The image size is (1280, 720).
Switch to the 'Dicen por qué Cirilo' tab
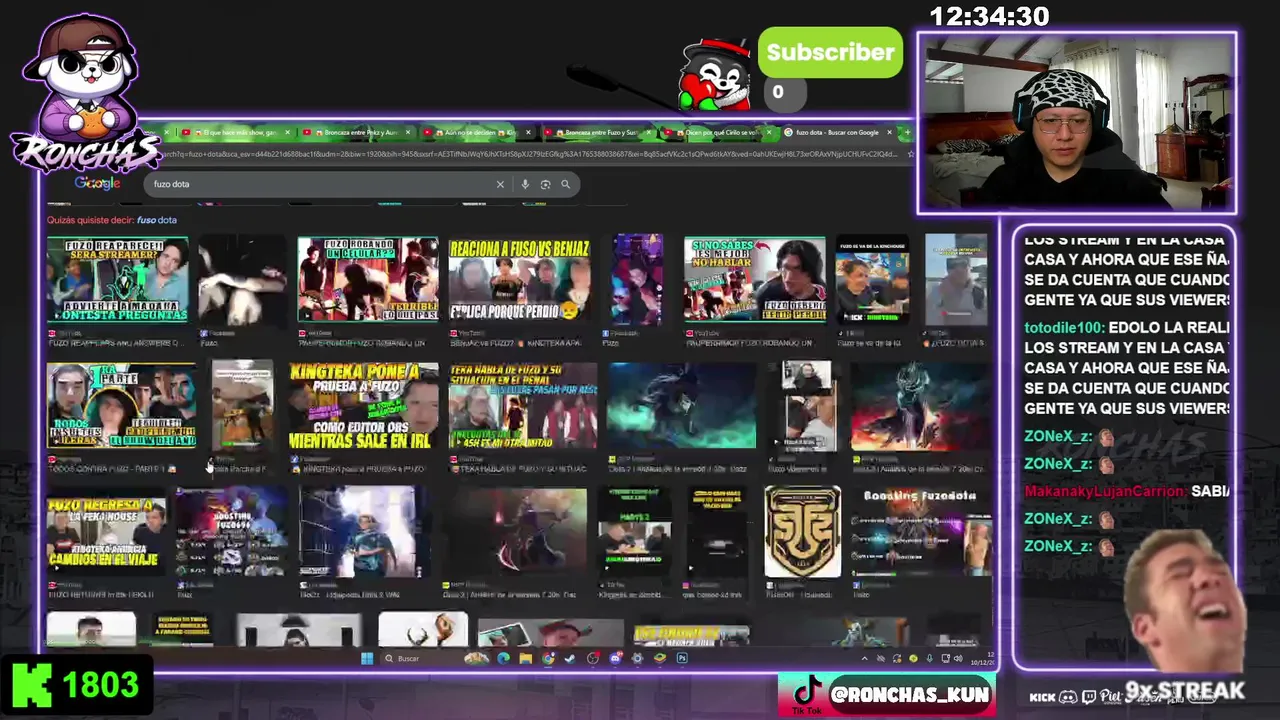(x=717, y=132)
